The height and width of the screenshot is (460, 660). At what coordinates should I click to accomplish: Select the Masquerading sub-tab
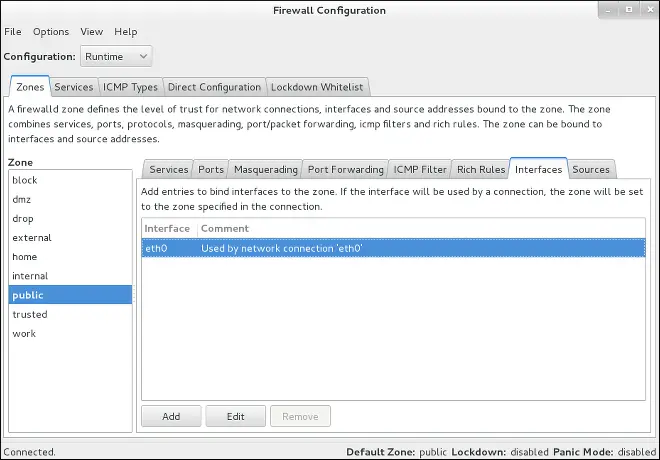pyautogui.click(x=266, y=170)
